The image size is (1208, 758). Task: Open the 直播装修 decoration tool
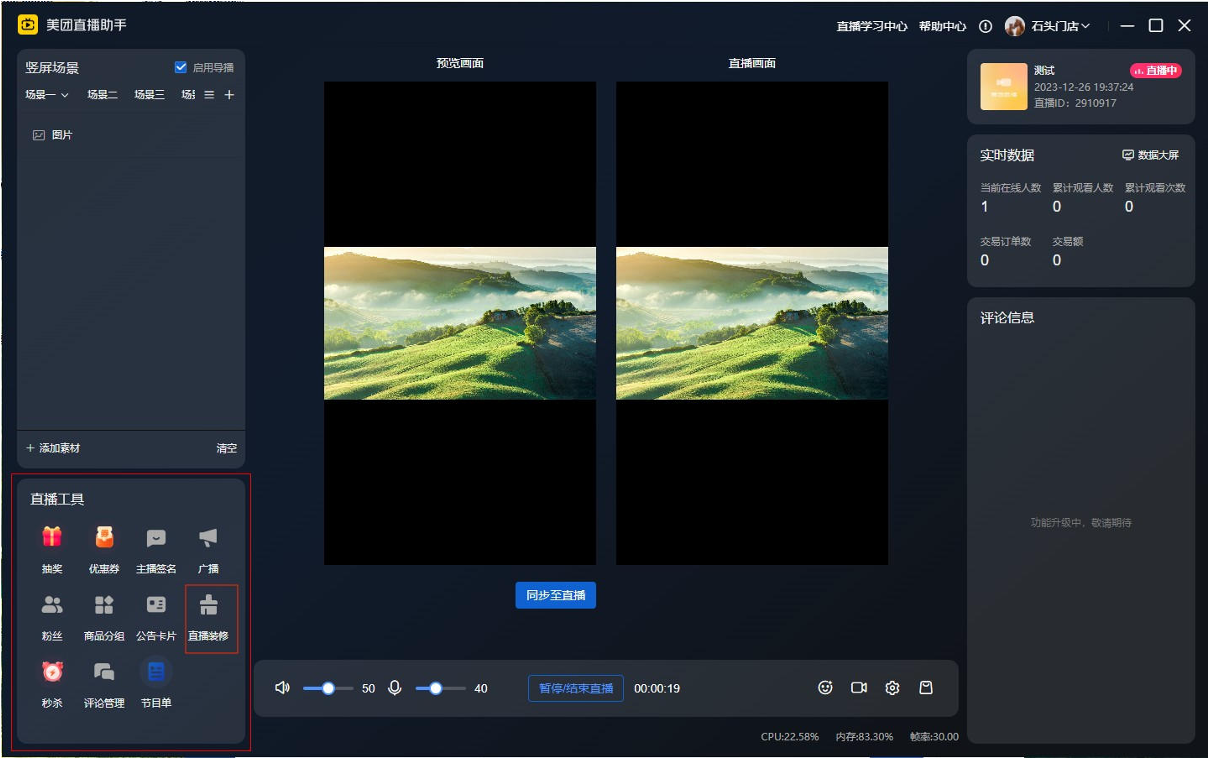click(208, 615)
